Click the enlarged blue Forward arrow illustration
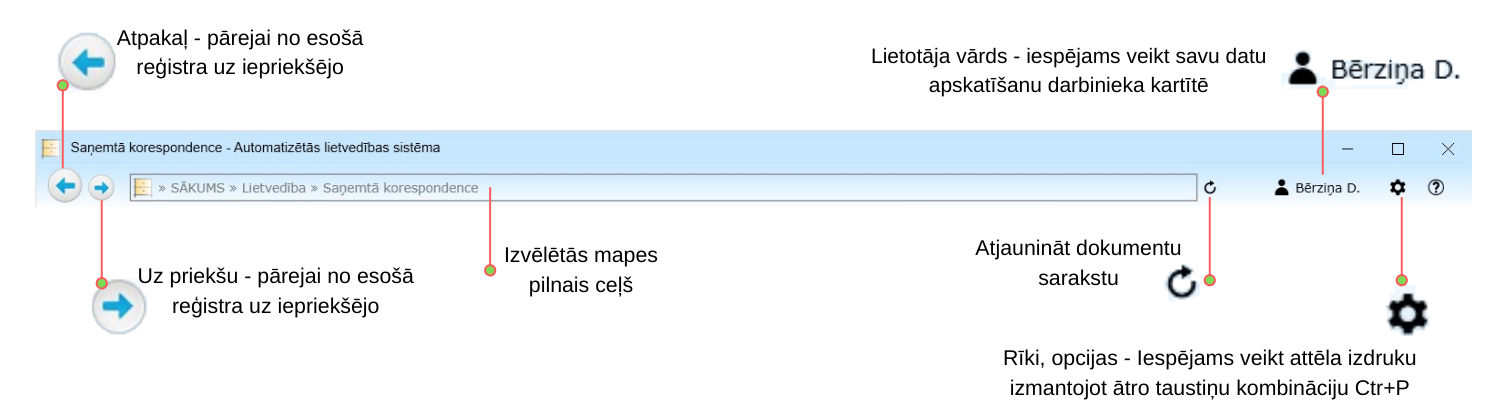Viewport: 1504px width, 420px height. coord(118,305)
